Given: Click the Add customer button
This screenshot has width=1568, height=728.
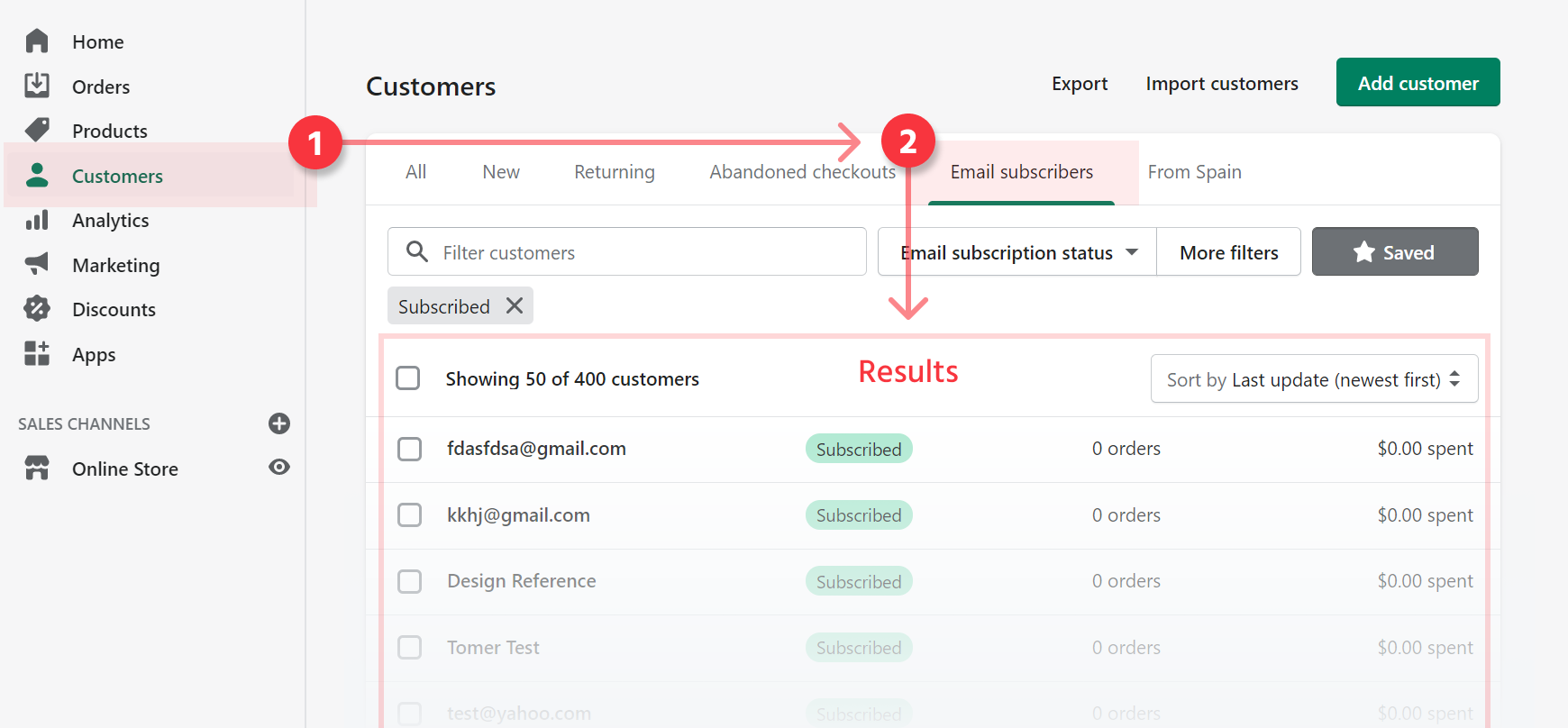Looking at the screenshot, I should 1418,83.
